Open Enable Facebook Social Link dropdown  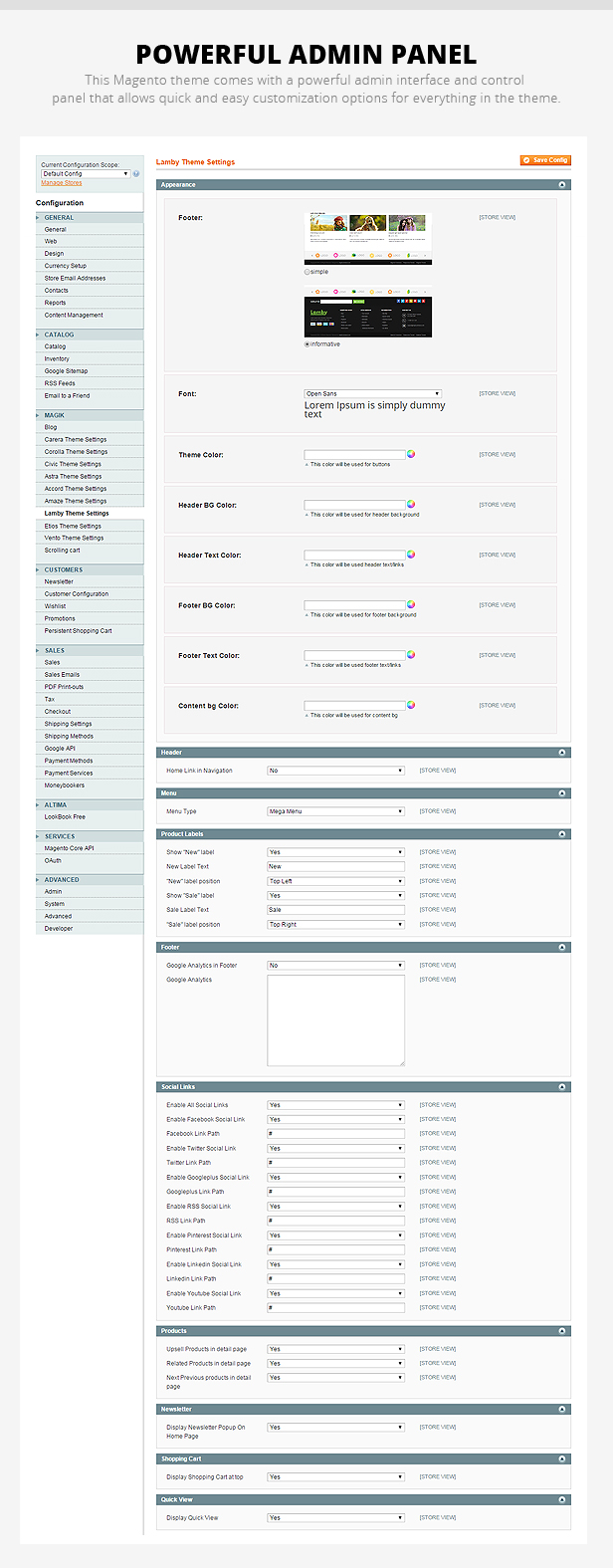(x=336, y=1120)
